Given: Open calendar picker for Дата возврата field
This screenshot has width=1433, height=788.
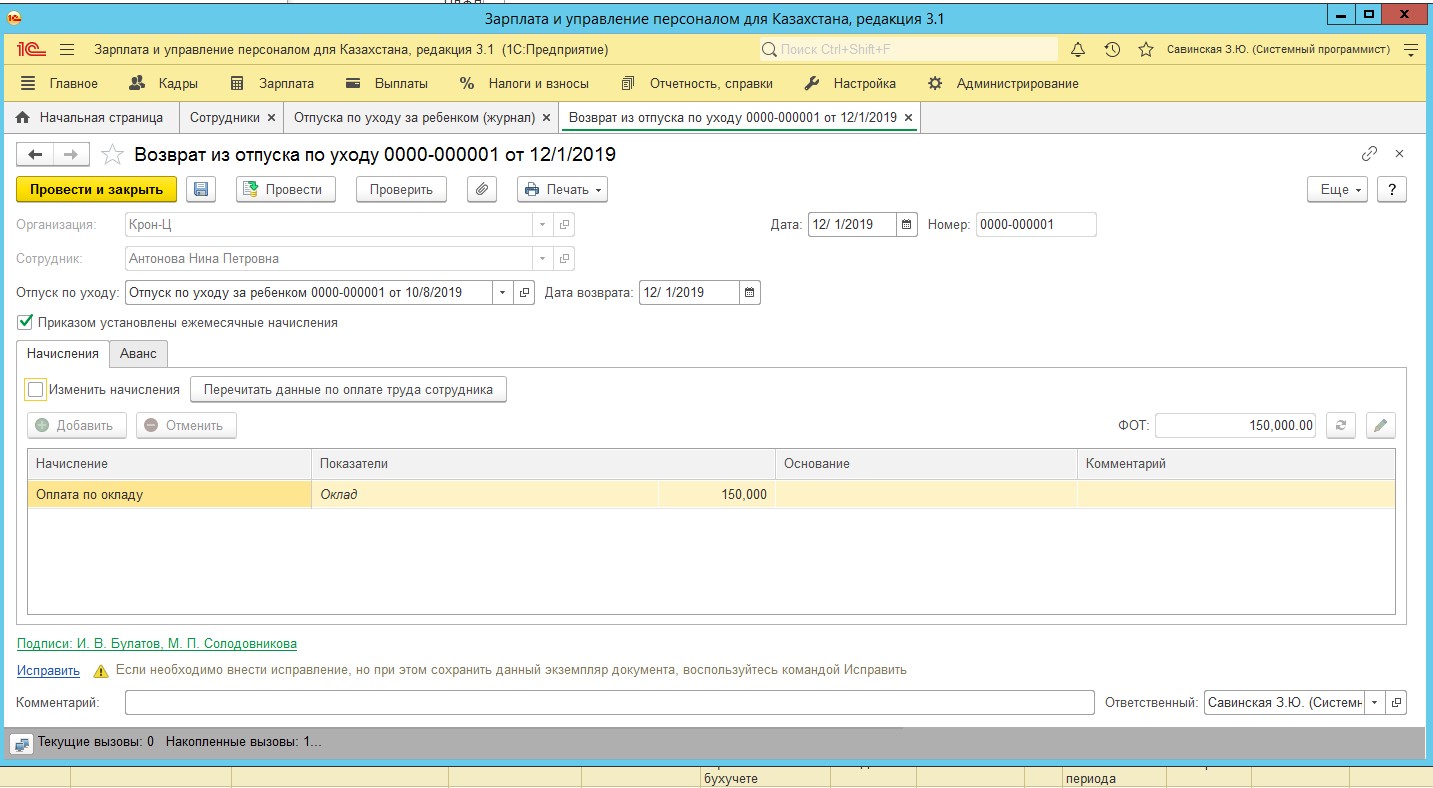Looking at the screenshot, I should click(x=750, y=292).
